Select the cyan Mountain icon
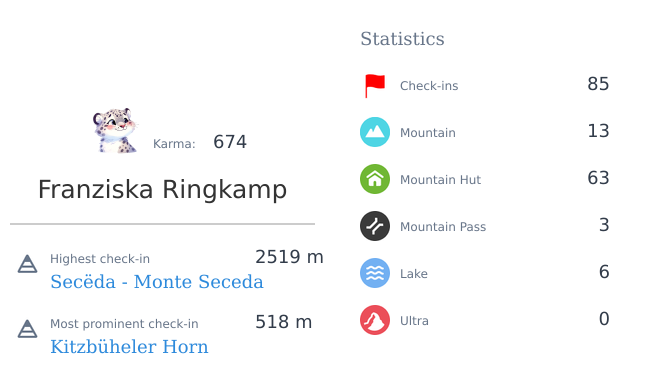The width and height of the screenshot is (650, 385). click(375, 132)
